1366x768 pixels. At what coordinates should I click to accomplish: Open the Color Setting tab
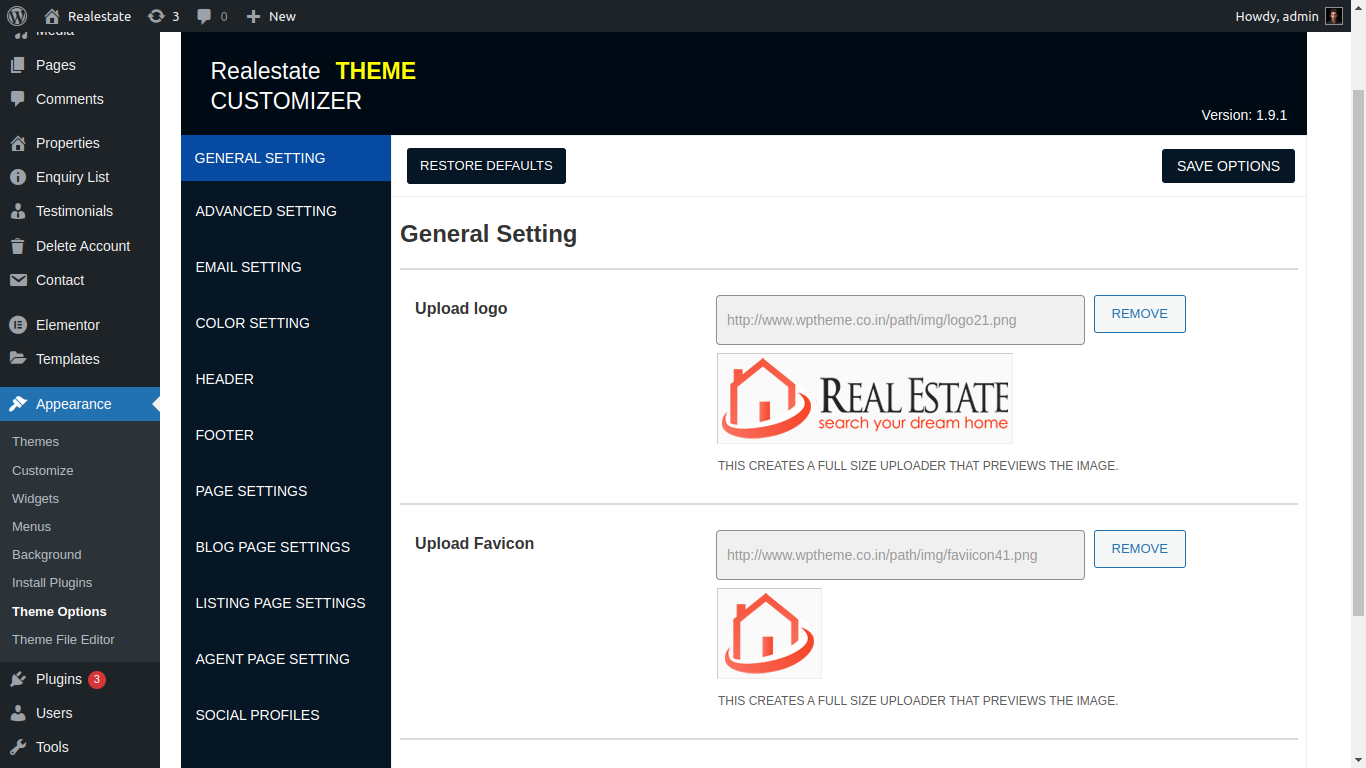pyautogui.click(x=252, y=323)
